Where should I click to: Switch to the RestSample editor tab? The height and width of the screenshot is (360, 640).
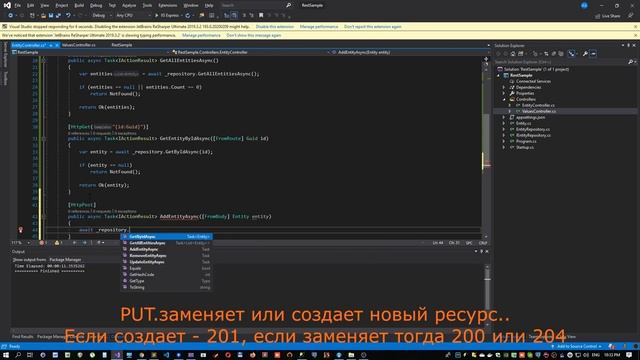[122, 45]
